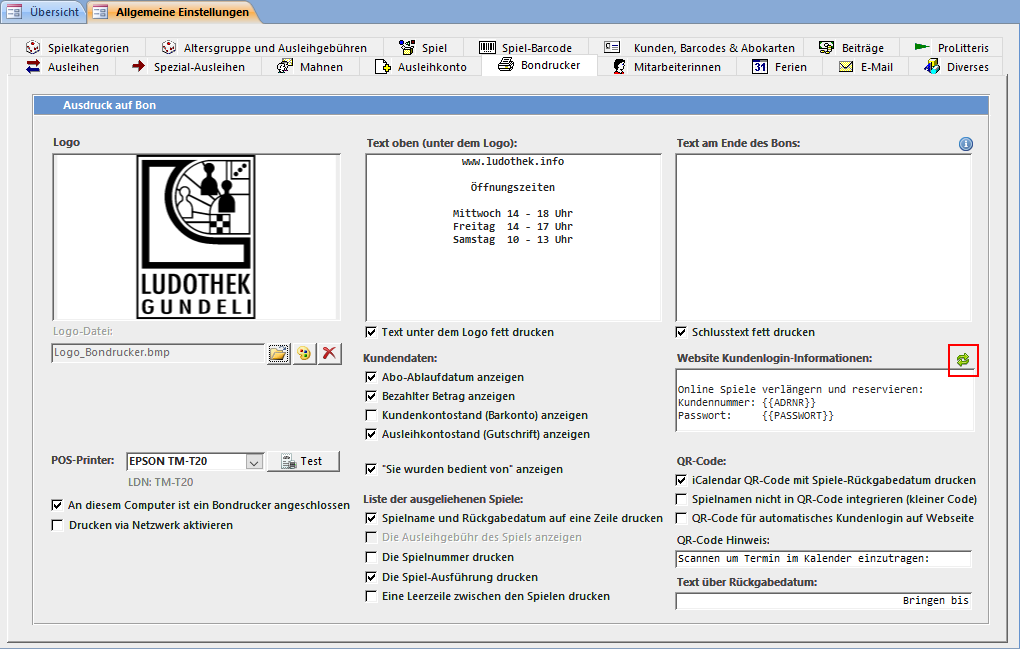Click the Ferien calendar icon

pos(759,66)
